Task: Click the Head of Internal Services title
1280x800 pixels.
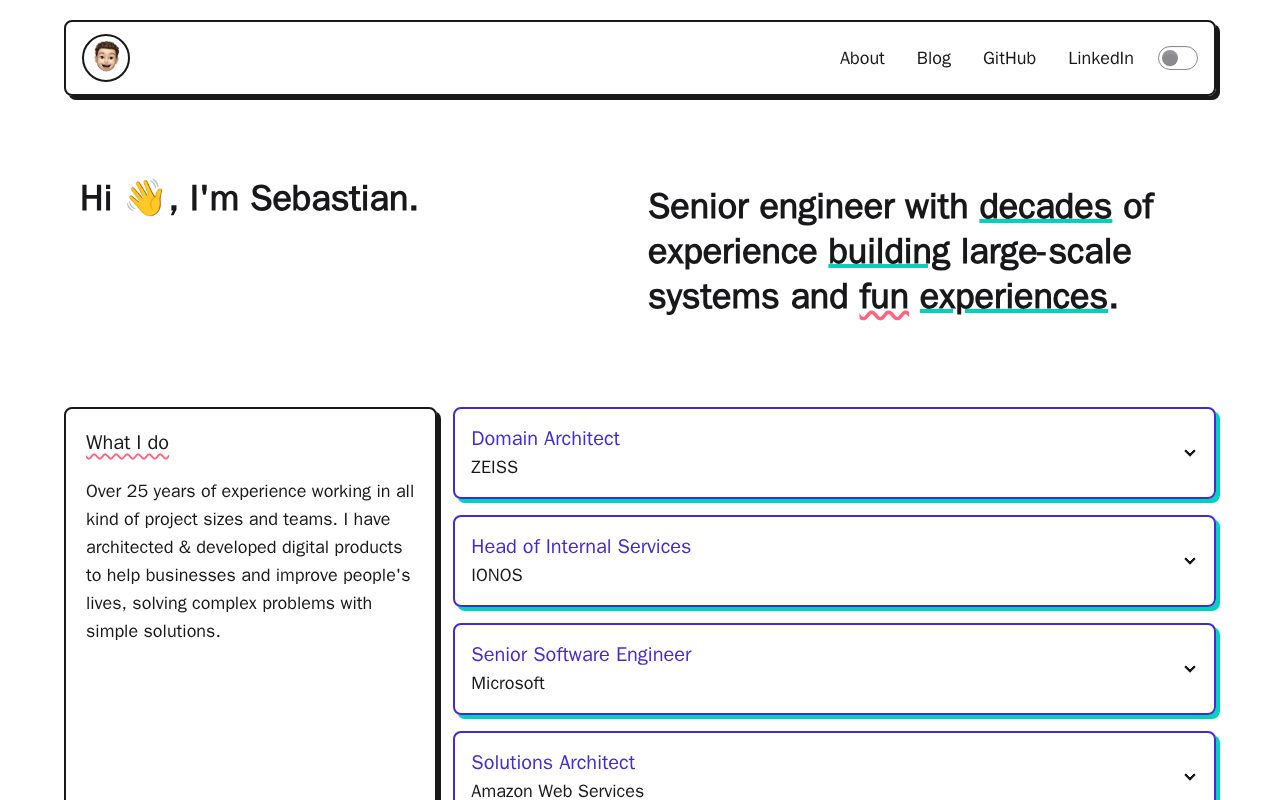Action: [581, 546]
